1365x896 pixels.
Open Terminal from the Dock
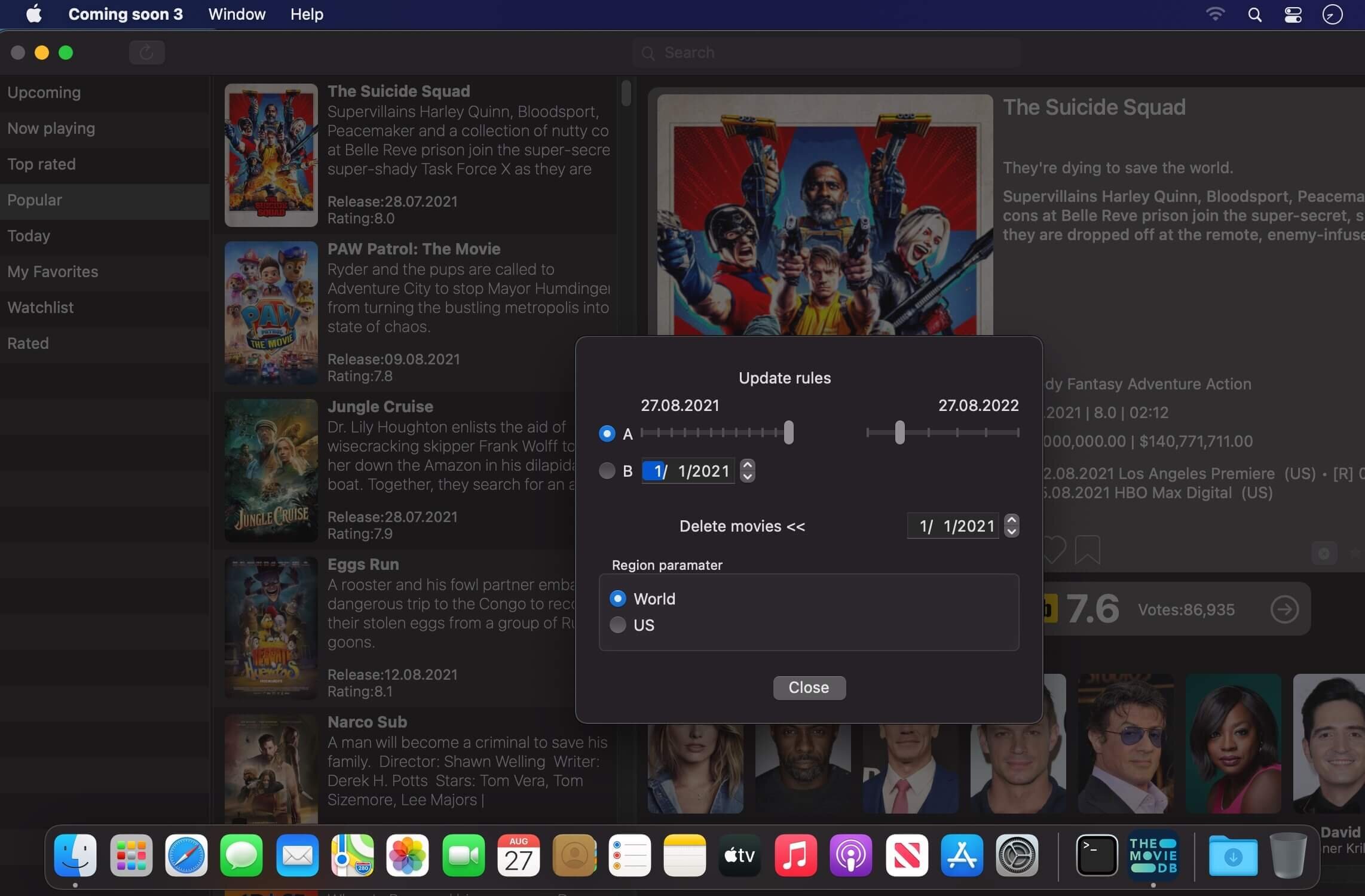(x=1097, y=855)
